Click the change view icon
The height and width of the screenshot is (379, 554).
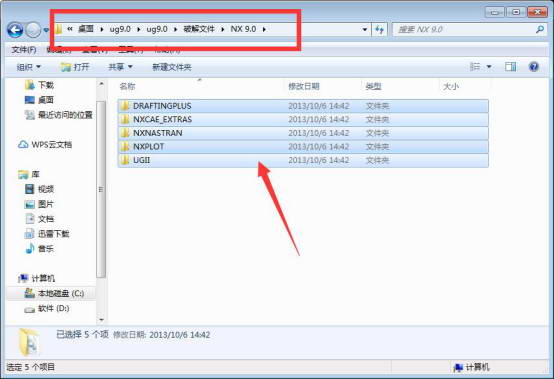coord(475,66)
